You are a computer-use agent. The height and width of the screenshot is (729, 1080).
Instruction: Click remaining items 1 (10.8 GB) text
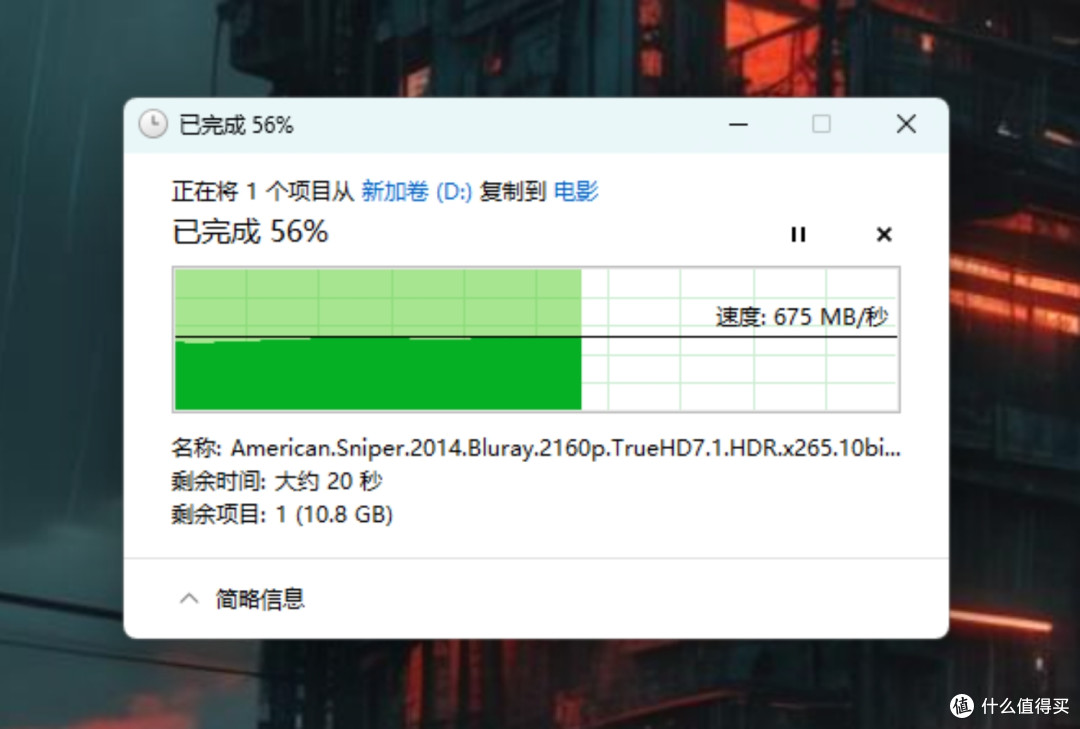(x=334, y=514)
